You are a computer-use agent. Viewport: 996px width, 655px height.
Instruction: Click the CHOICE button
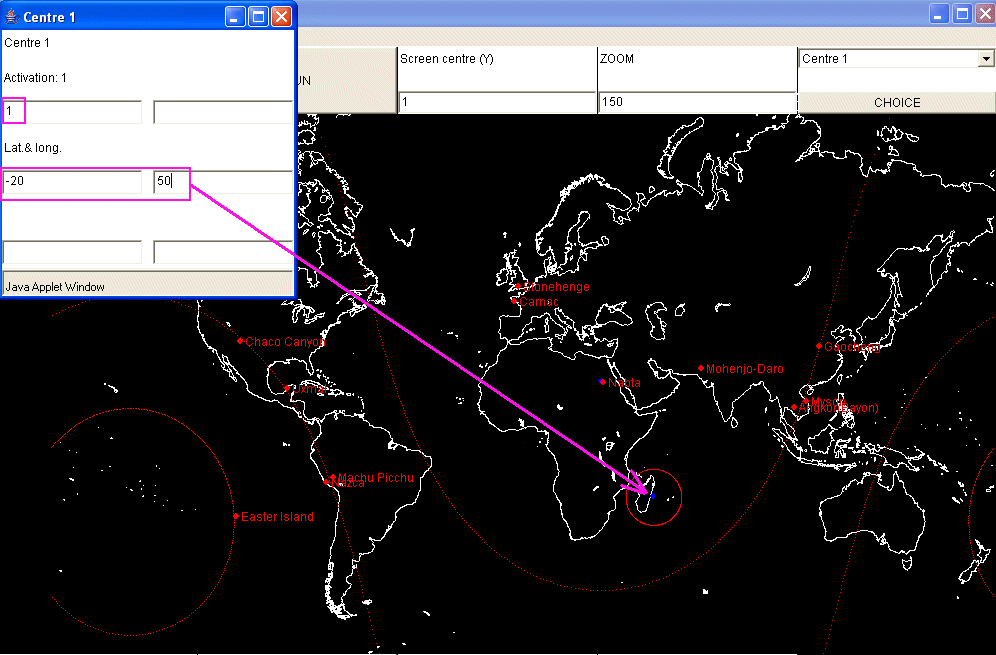896,102
